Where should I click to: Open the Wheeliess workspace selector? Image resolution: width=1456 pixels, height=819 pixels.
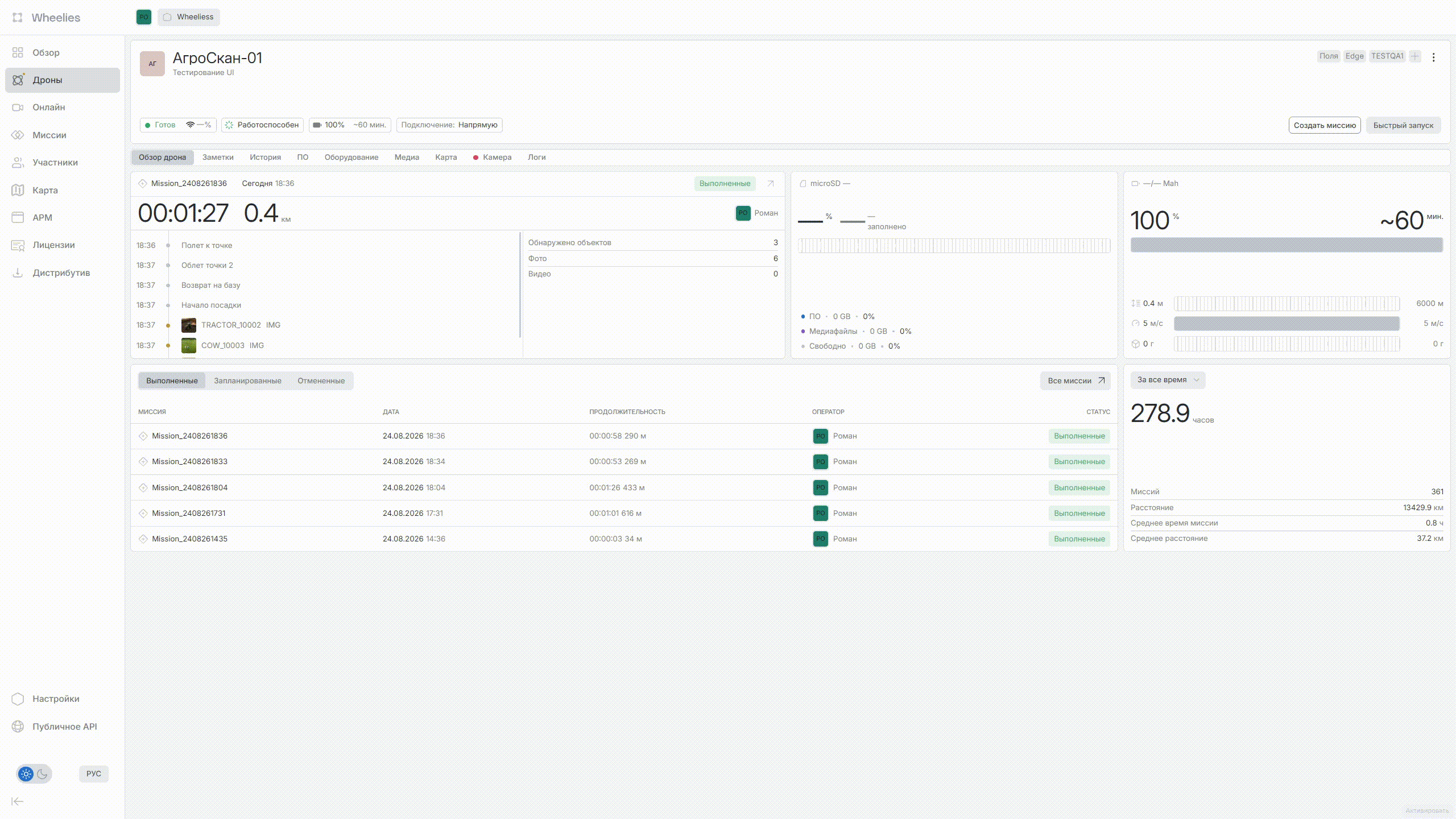189,17
